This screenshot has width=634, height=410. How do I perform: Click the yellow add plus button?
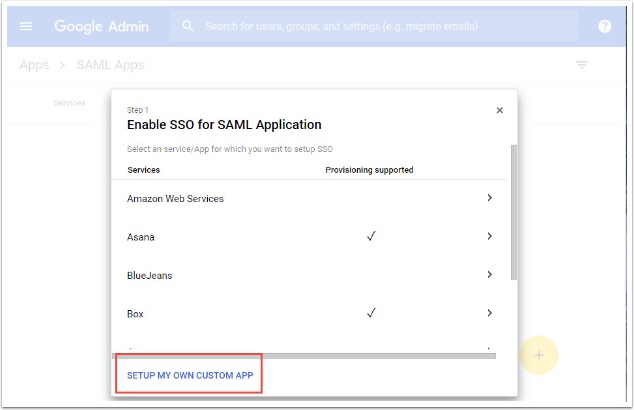pos(539,355)
